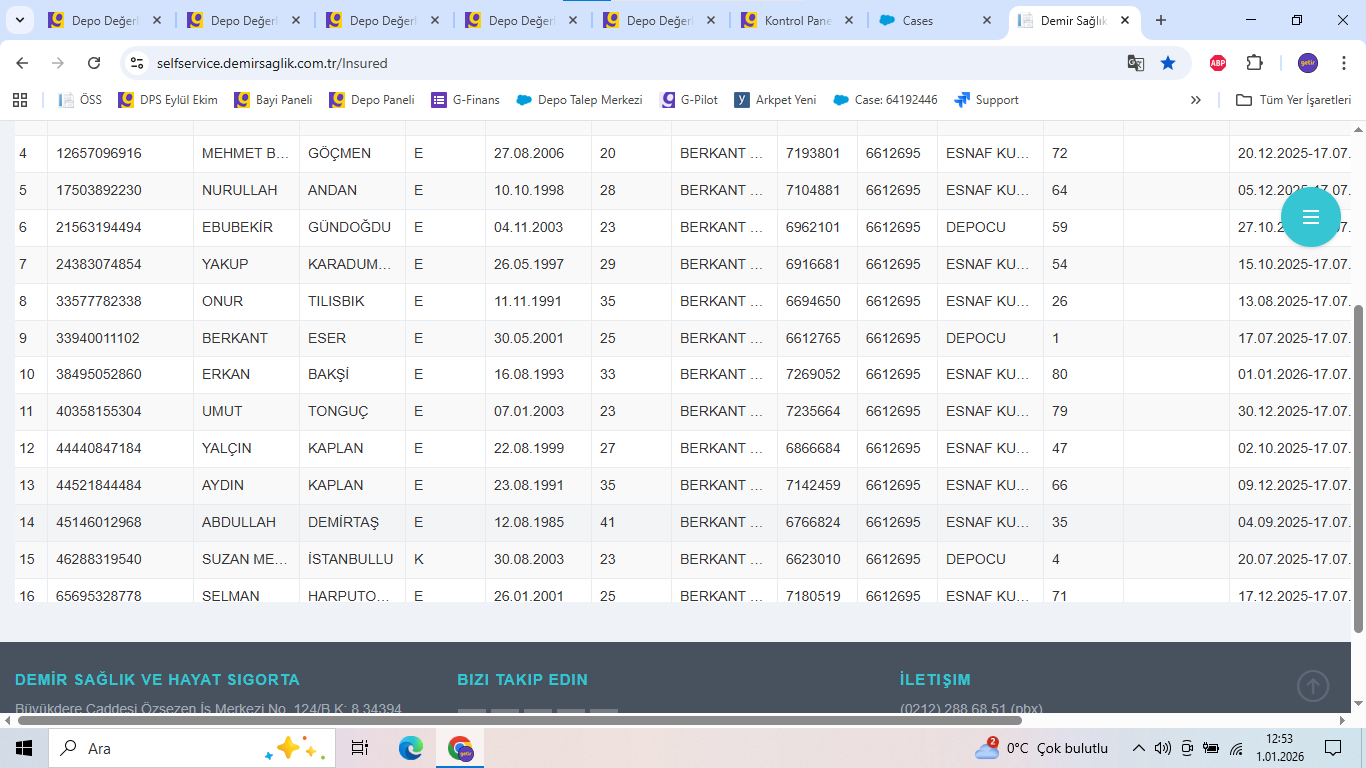Viewport: 1366px width, 768px height.
Task: Bookmark the page with the star icon
Action: (x=1168, y=63)
